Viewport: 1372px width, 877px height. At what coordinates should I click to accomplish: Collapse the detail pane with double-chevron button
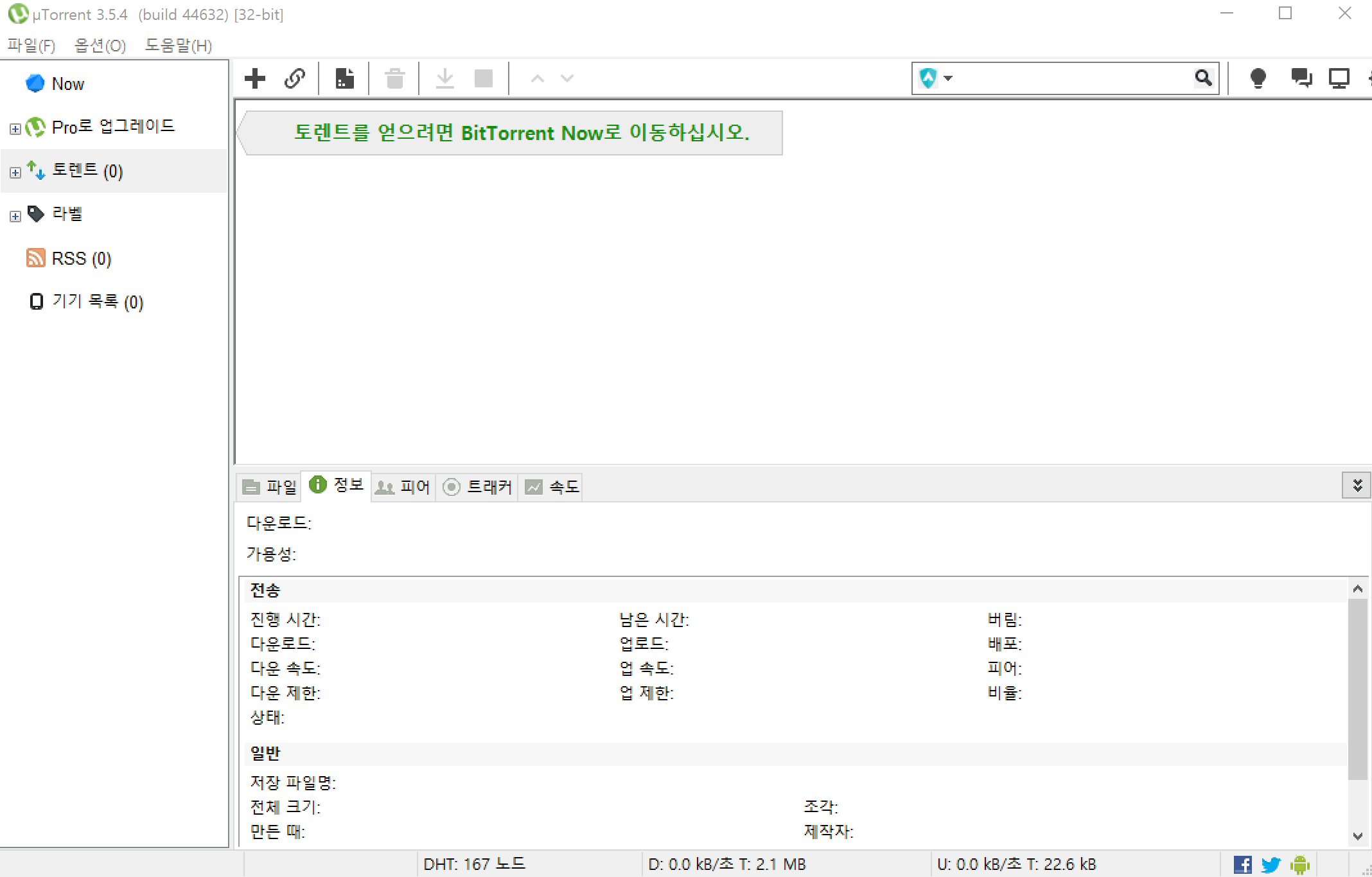[x=1357, y=486]
